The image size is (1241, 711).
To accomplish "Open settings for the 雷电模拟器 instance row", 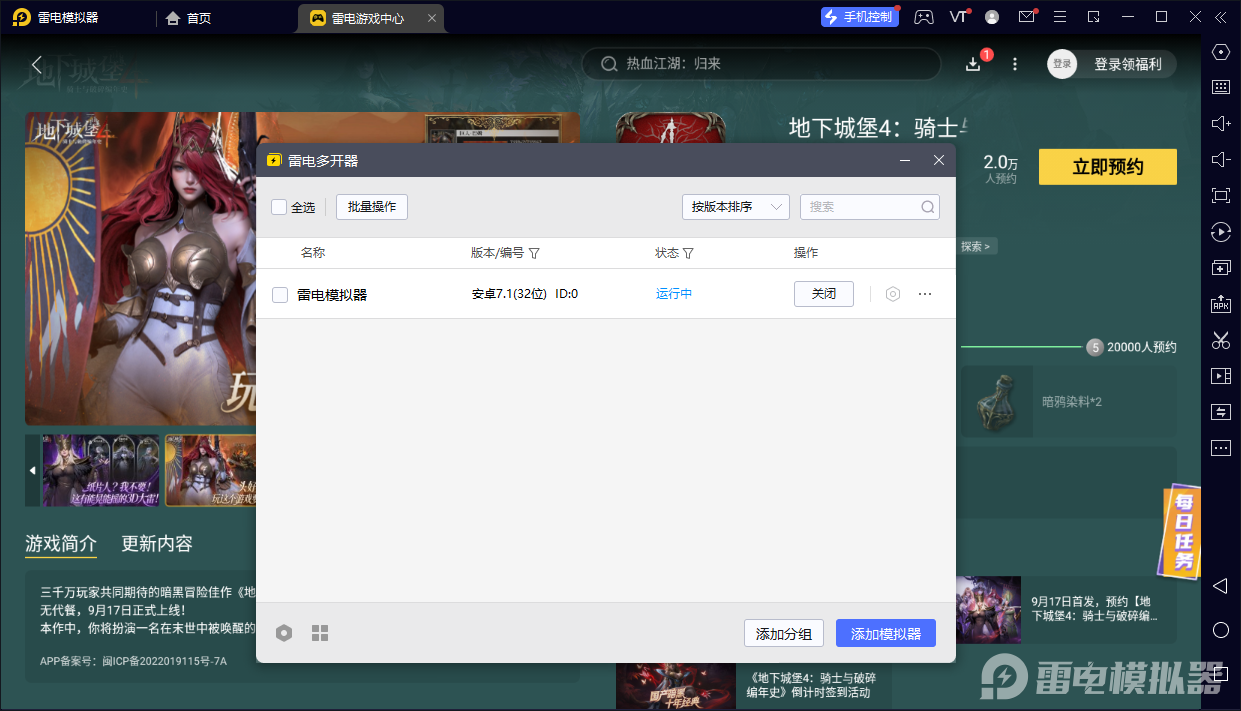I will (893, 294).
